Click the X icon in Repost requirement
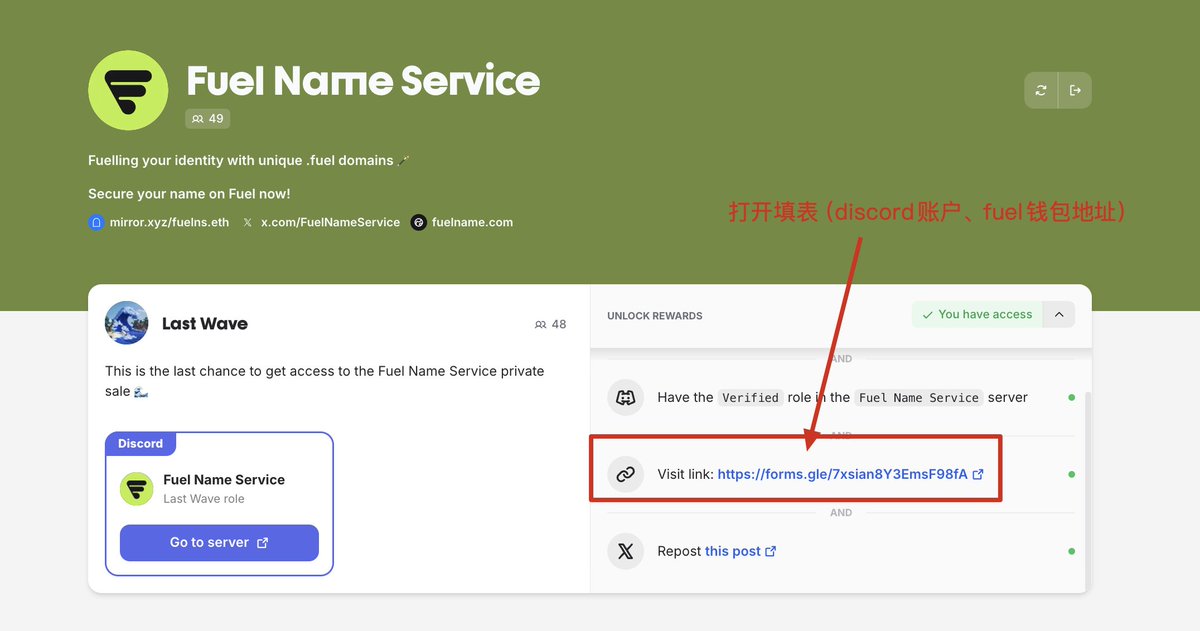The height and width of the screenshot is (631, 1200). pyautogui.click(x=626, y=551)
